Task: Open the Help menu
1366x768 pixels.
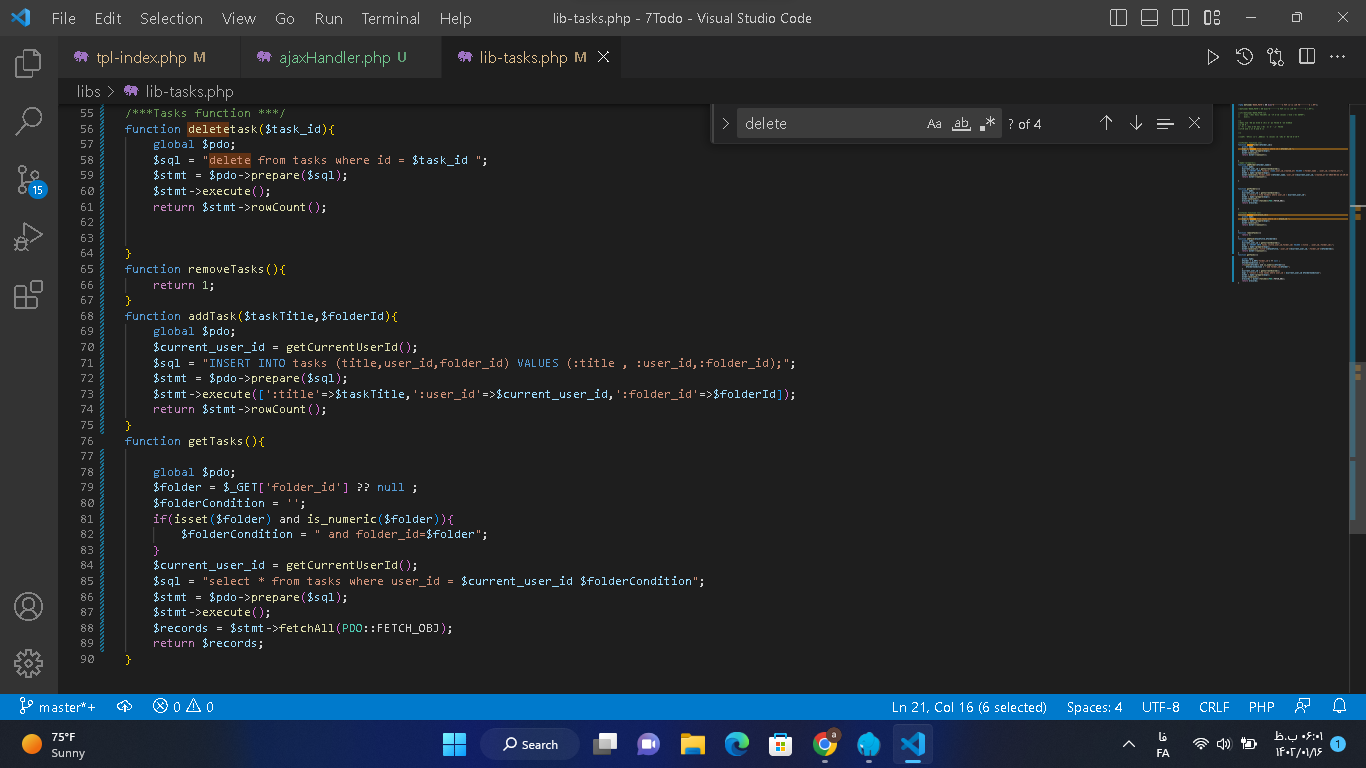Action: 455,18
